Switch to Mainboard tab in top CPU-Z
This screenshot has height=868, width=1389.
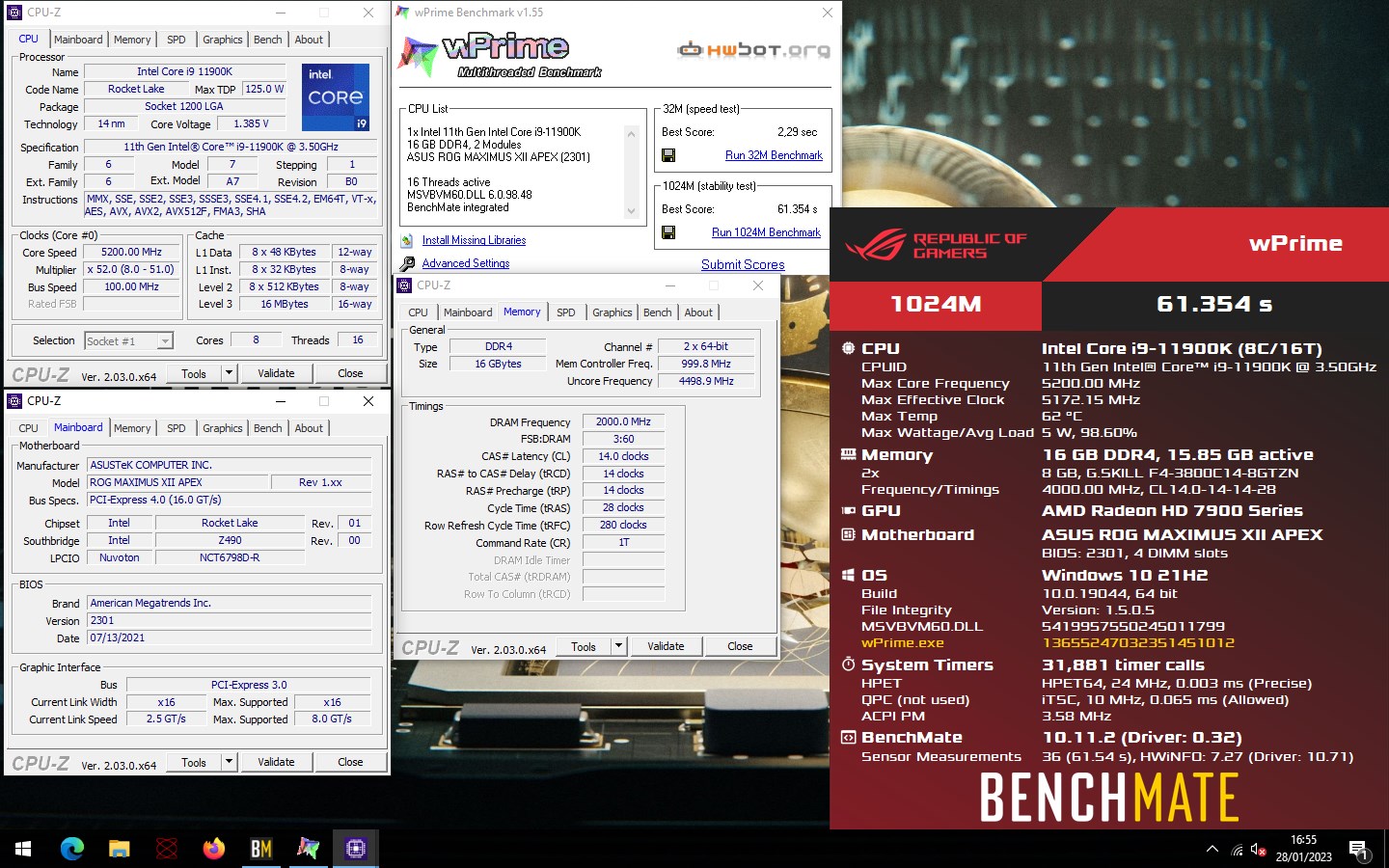[78, 40]
